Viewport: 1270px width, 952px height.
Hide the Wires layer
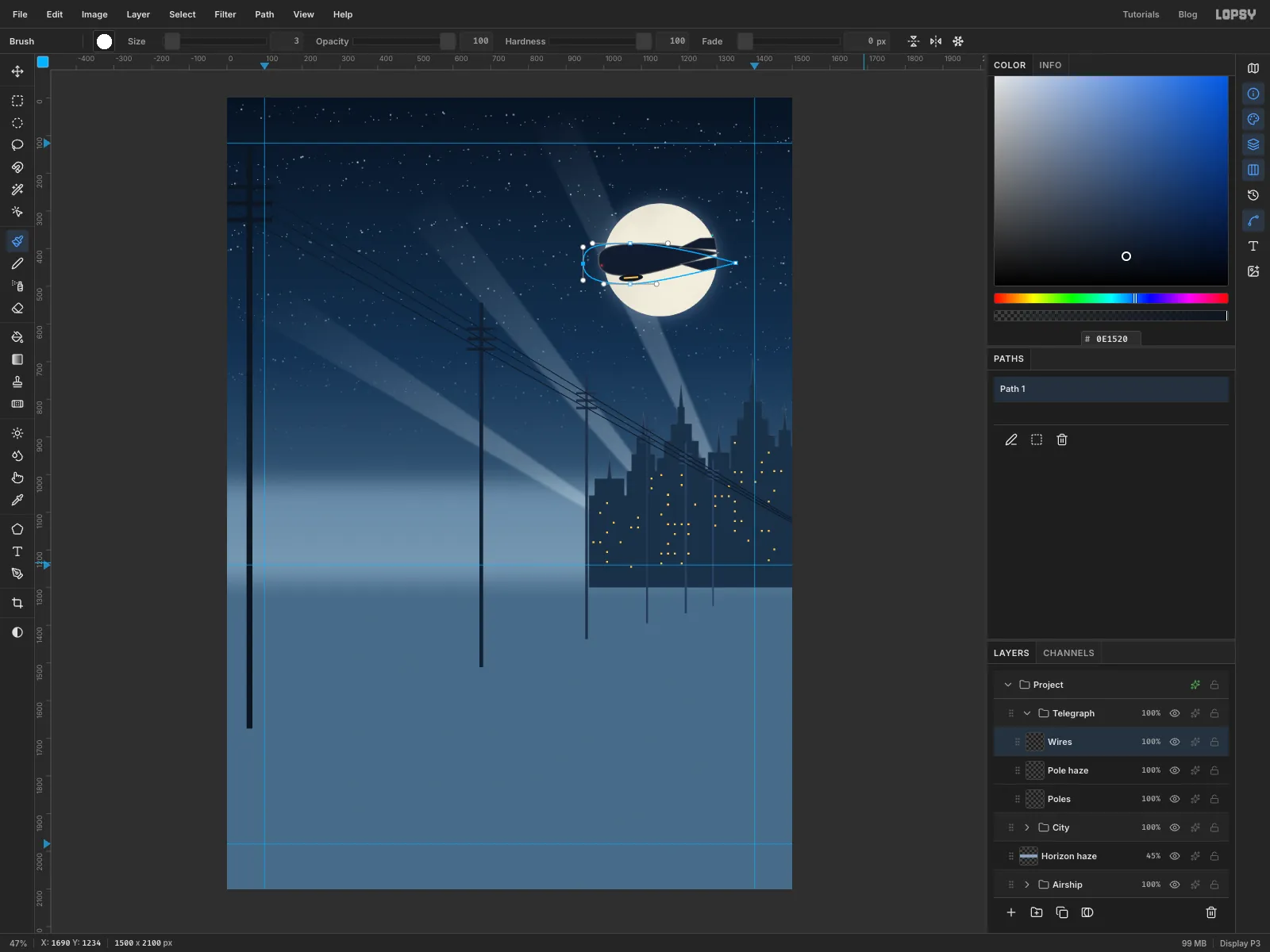[1175, 742]
